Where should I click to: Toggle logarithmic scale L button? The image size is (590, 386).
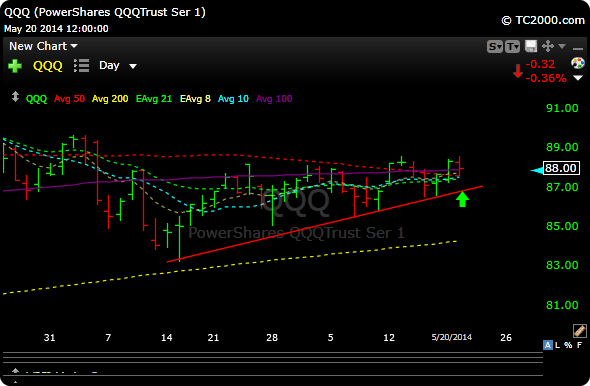click(x=557, y=345)
